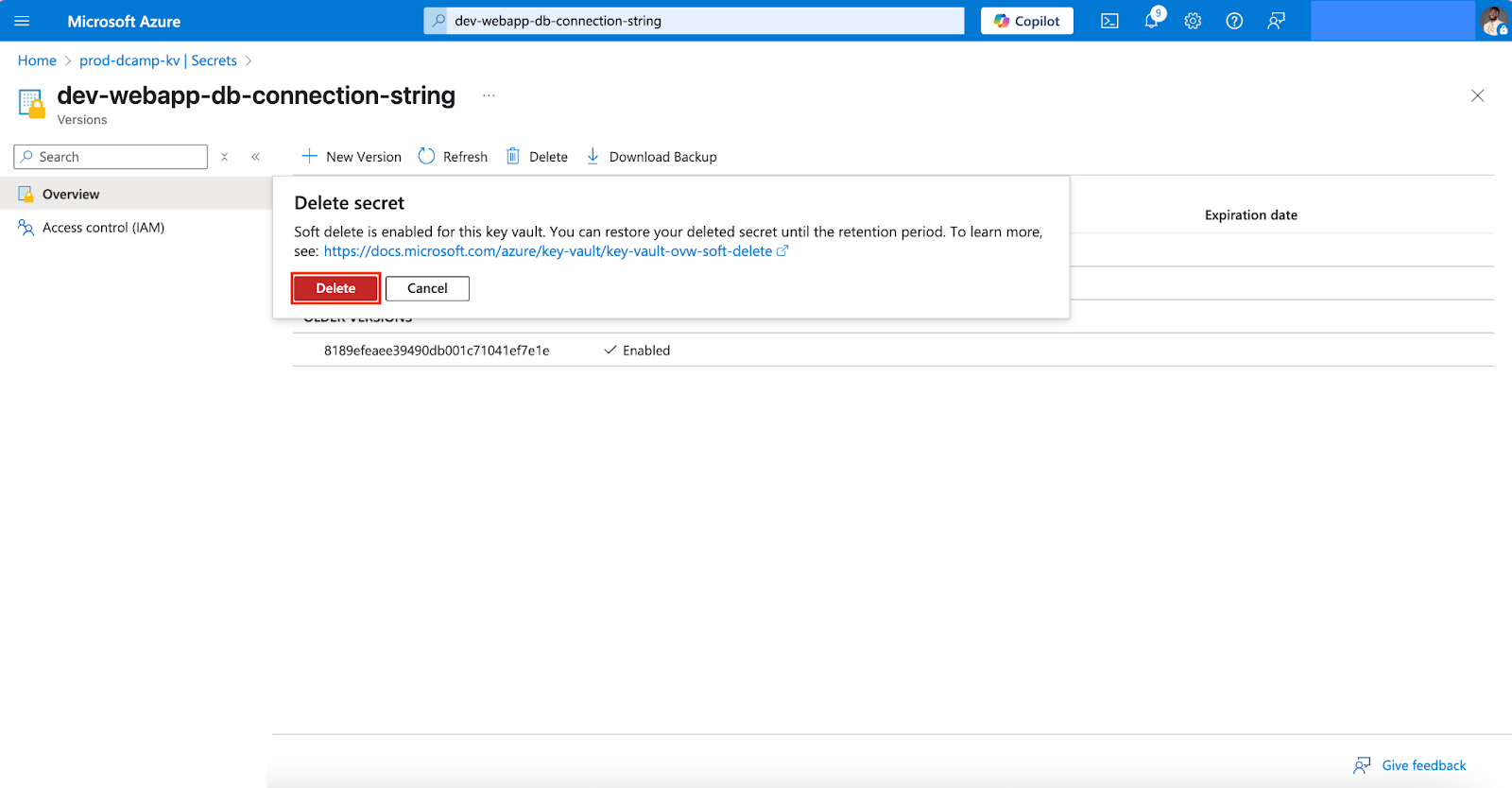
Task: Open feedback icon in top bar
Action: click(1276, 21)
